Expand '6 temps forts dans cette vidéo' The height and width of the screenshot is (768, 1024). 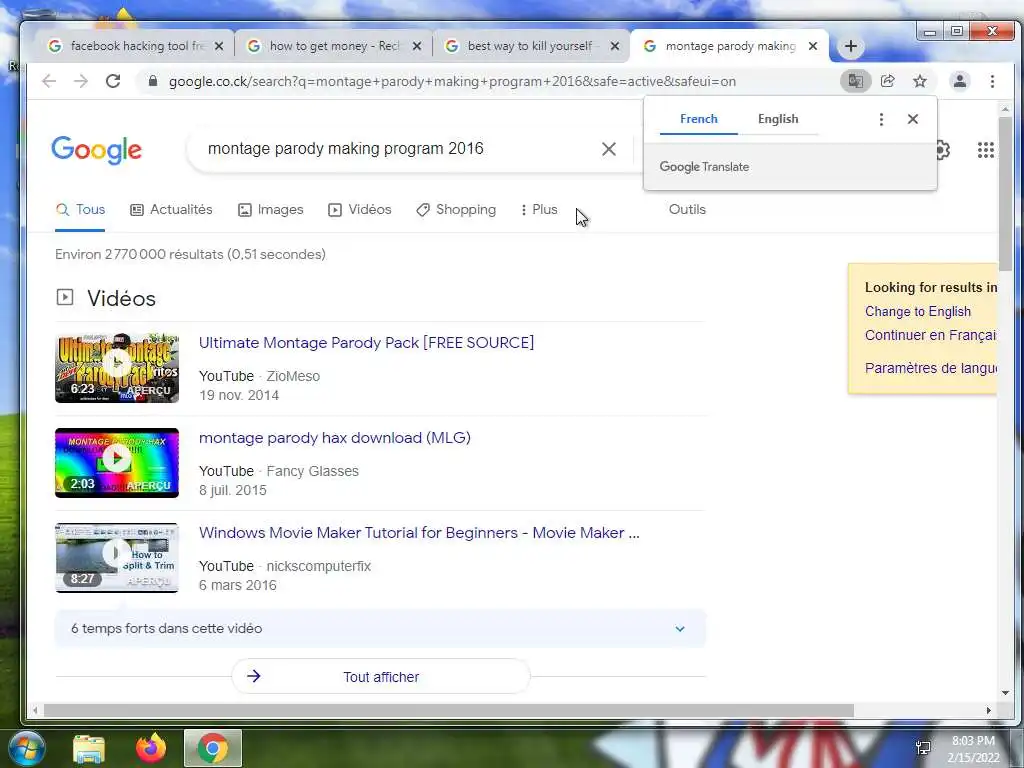[x=380, y=628]
